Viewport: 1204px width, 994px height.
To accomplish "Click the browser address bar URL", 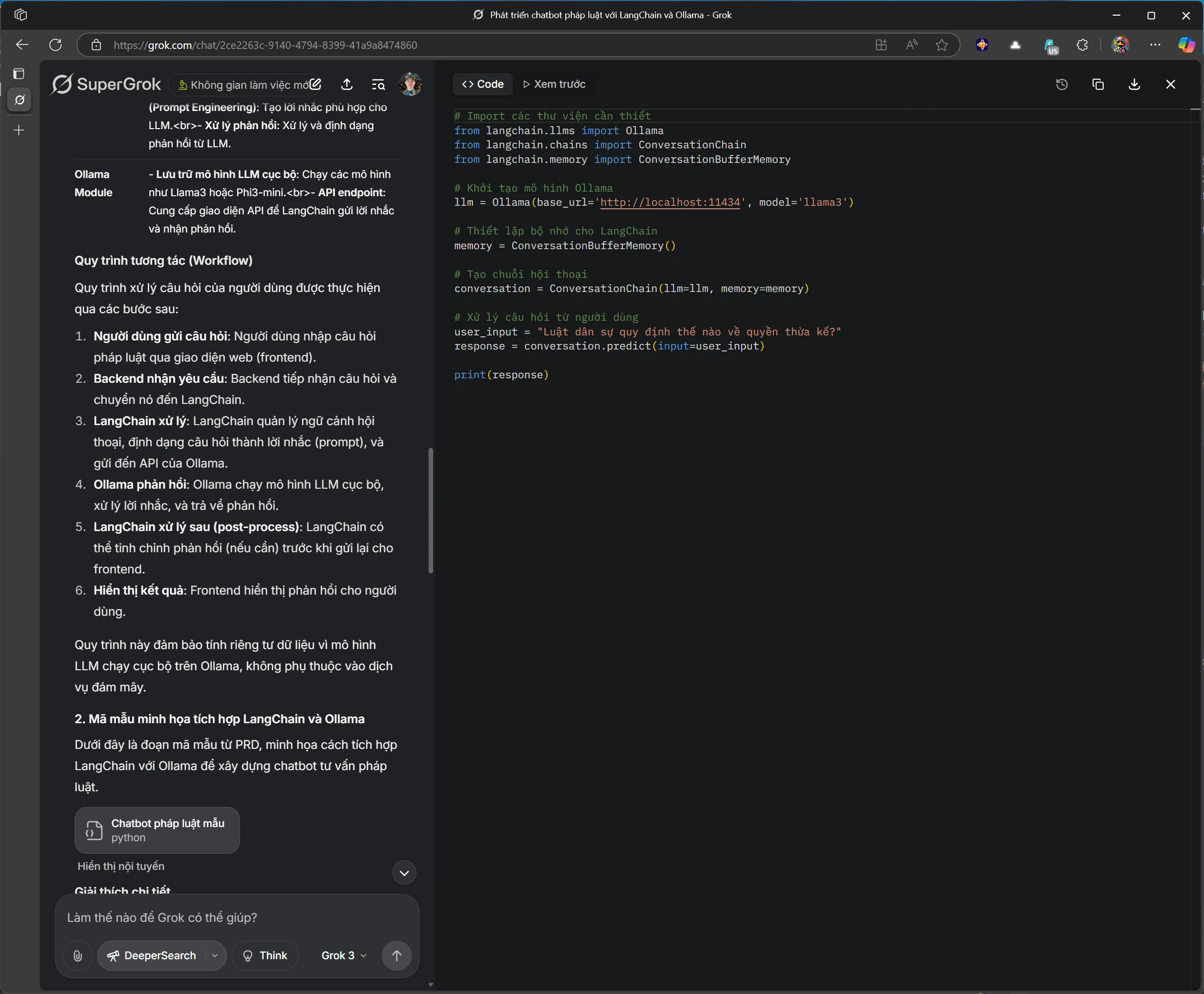I will coord(265,45).
